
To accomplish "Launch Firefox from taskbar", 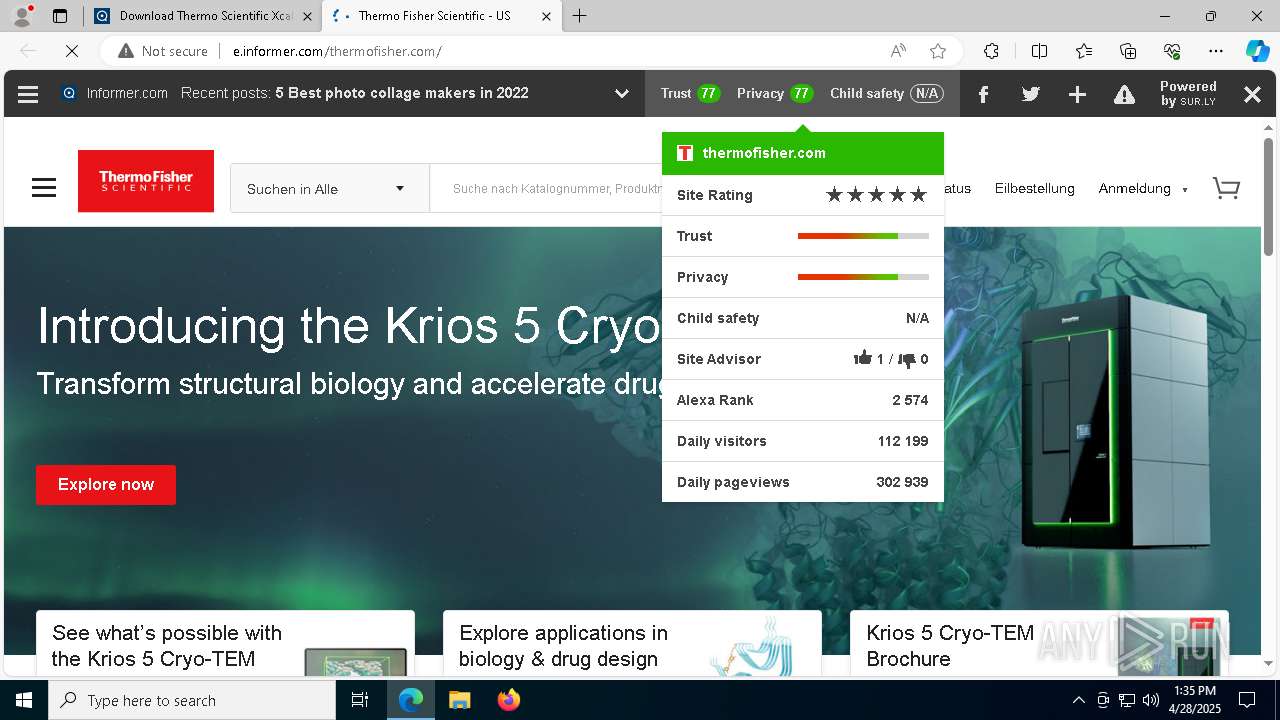I will pos(509,700).
